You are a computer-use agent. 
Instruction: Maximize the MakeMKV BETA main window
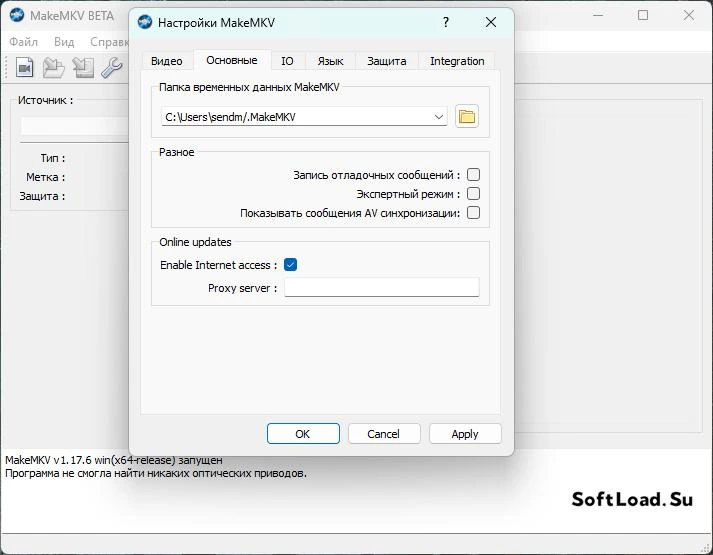pos(643,15)
